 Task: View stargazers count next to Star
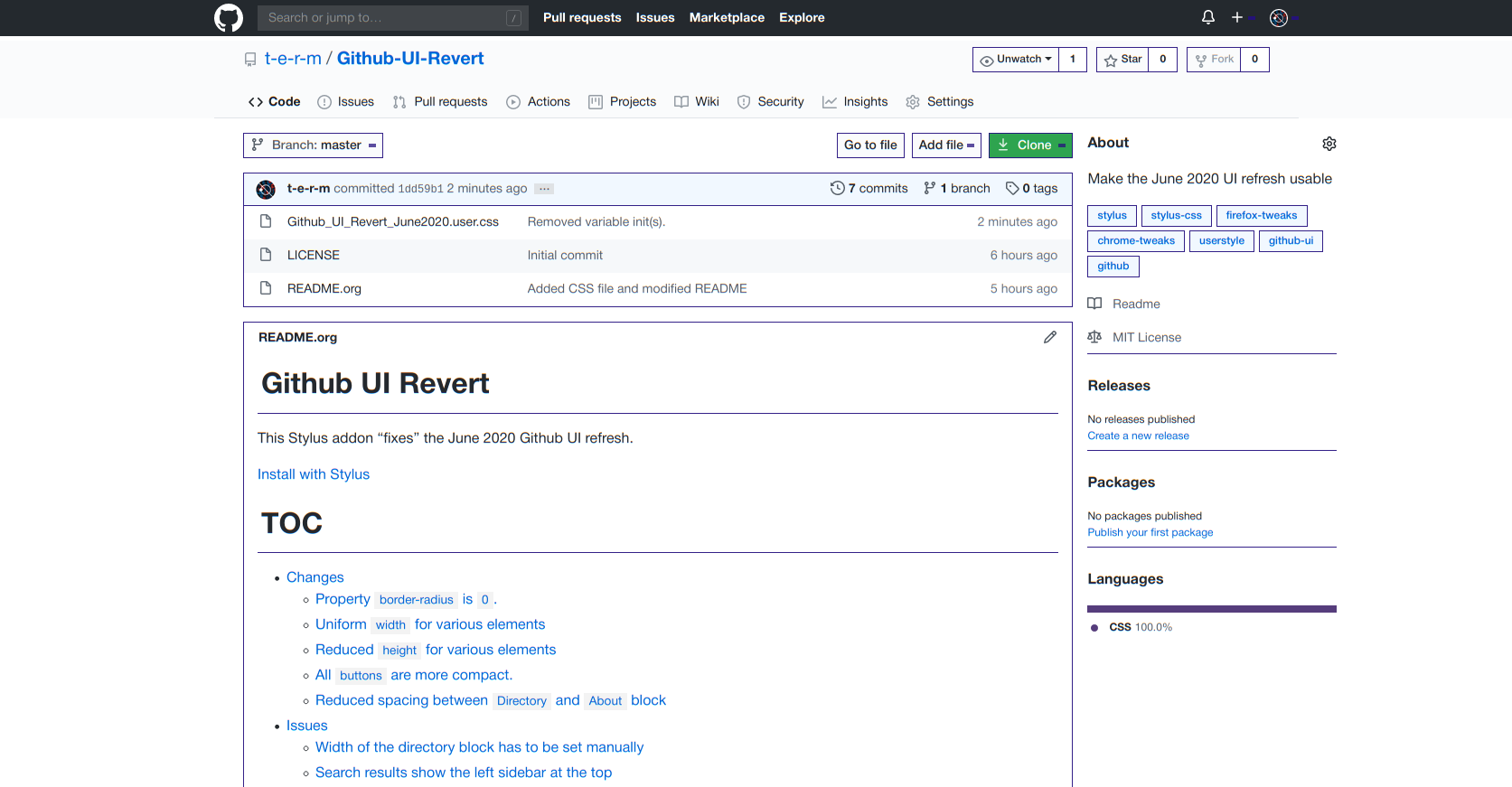(1163, 60)
